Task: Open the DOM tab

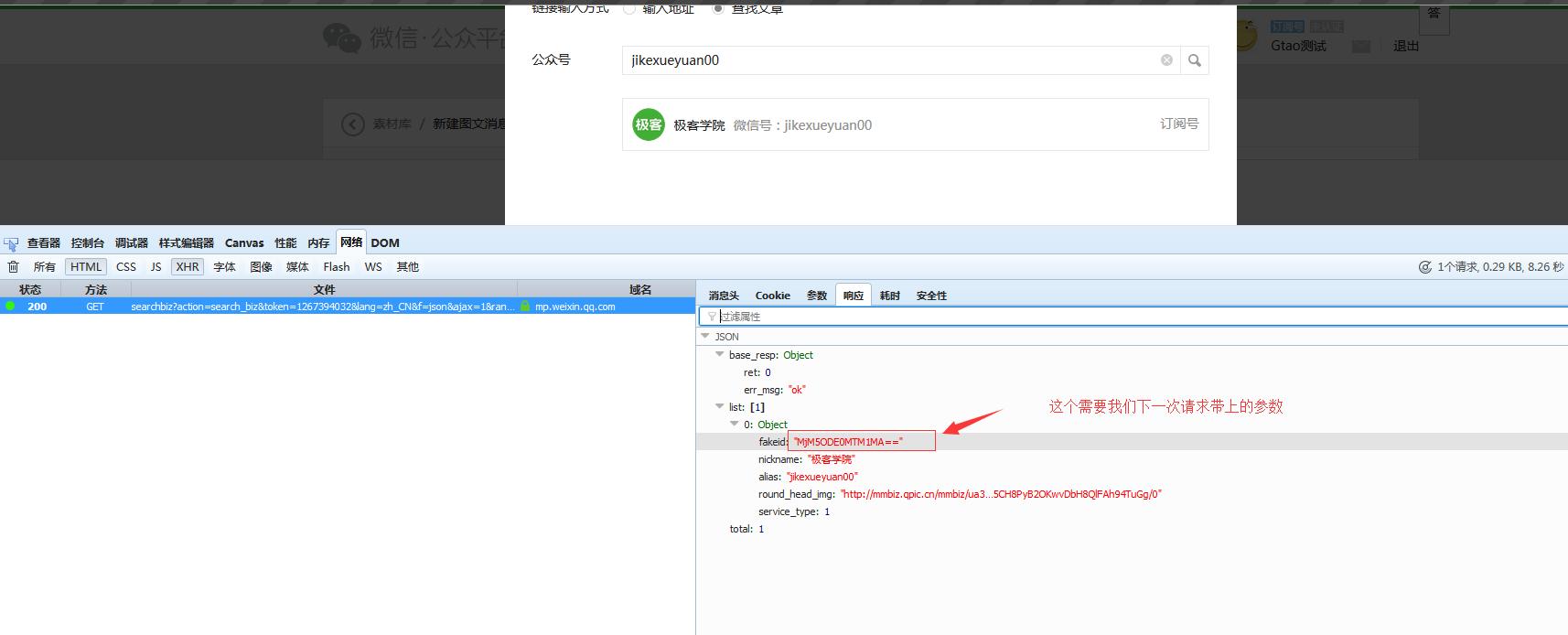Action: pos(385,243)
